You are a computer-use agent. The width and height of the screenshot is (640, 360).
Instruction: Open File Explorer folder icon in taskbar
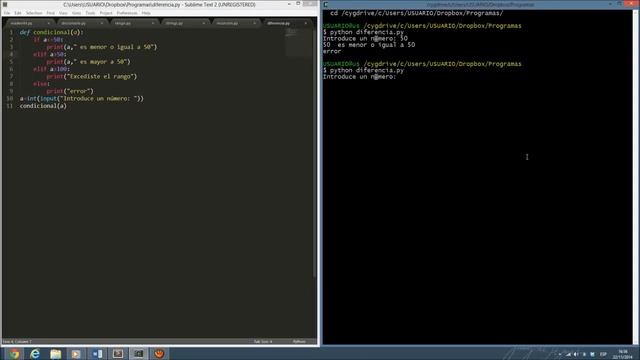56,353
